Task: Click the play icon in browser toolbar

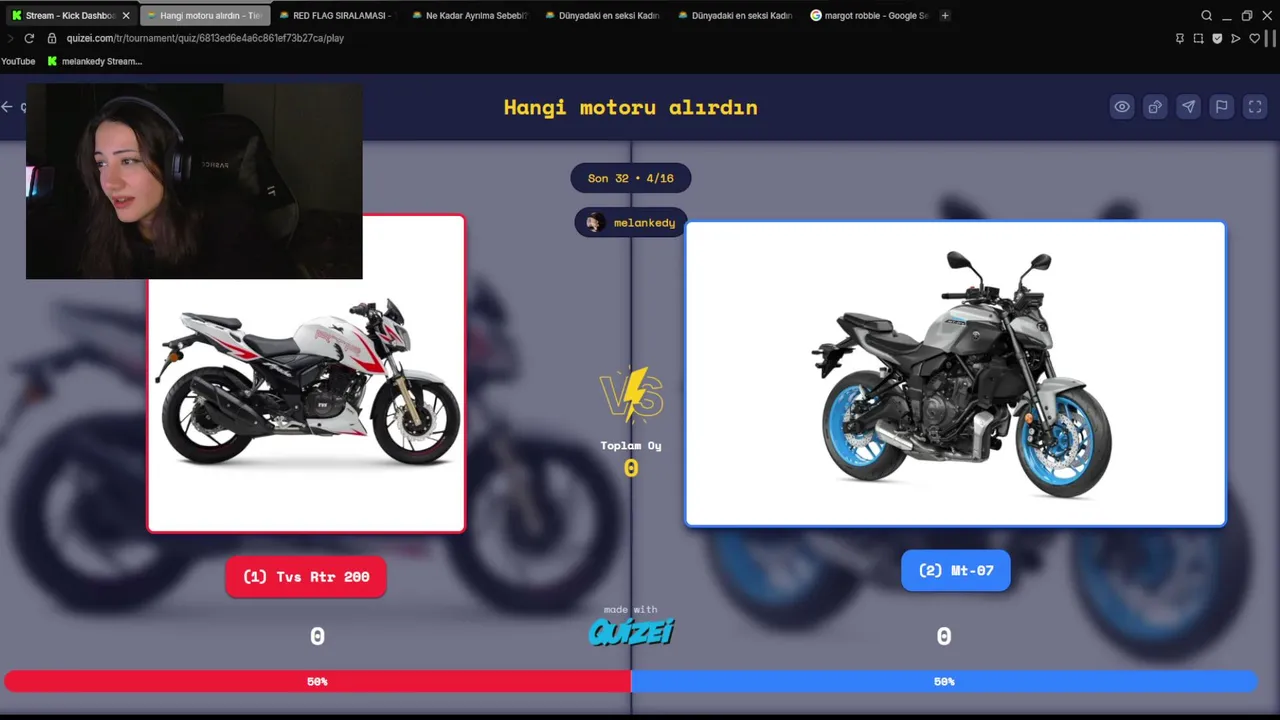Action: pyautogui.click(x=1236, y=38)
